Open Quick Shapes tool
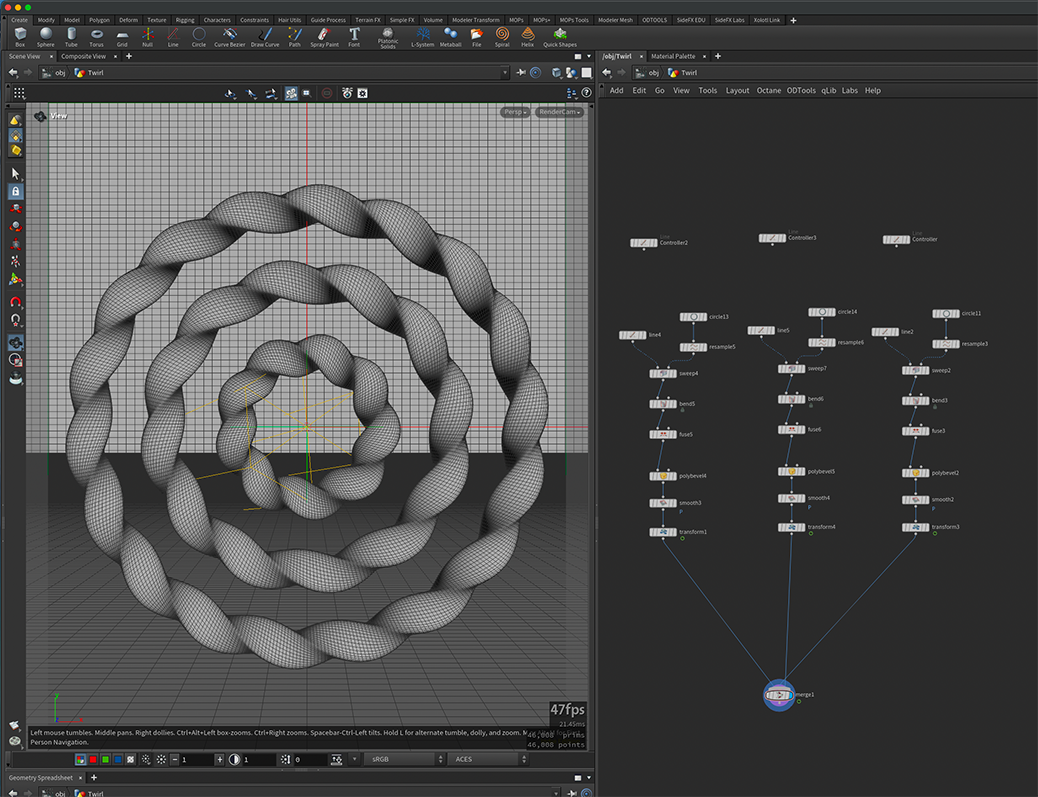Screen dimensions: 1038x797 pos(560,36)
